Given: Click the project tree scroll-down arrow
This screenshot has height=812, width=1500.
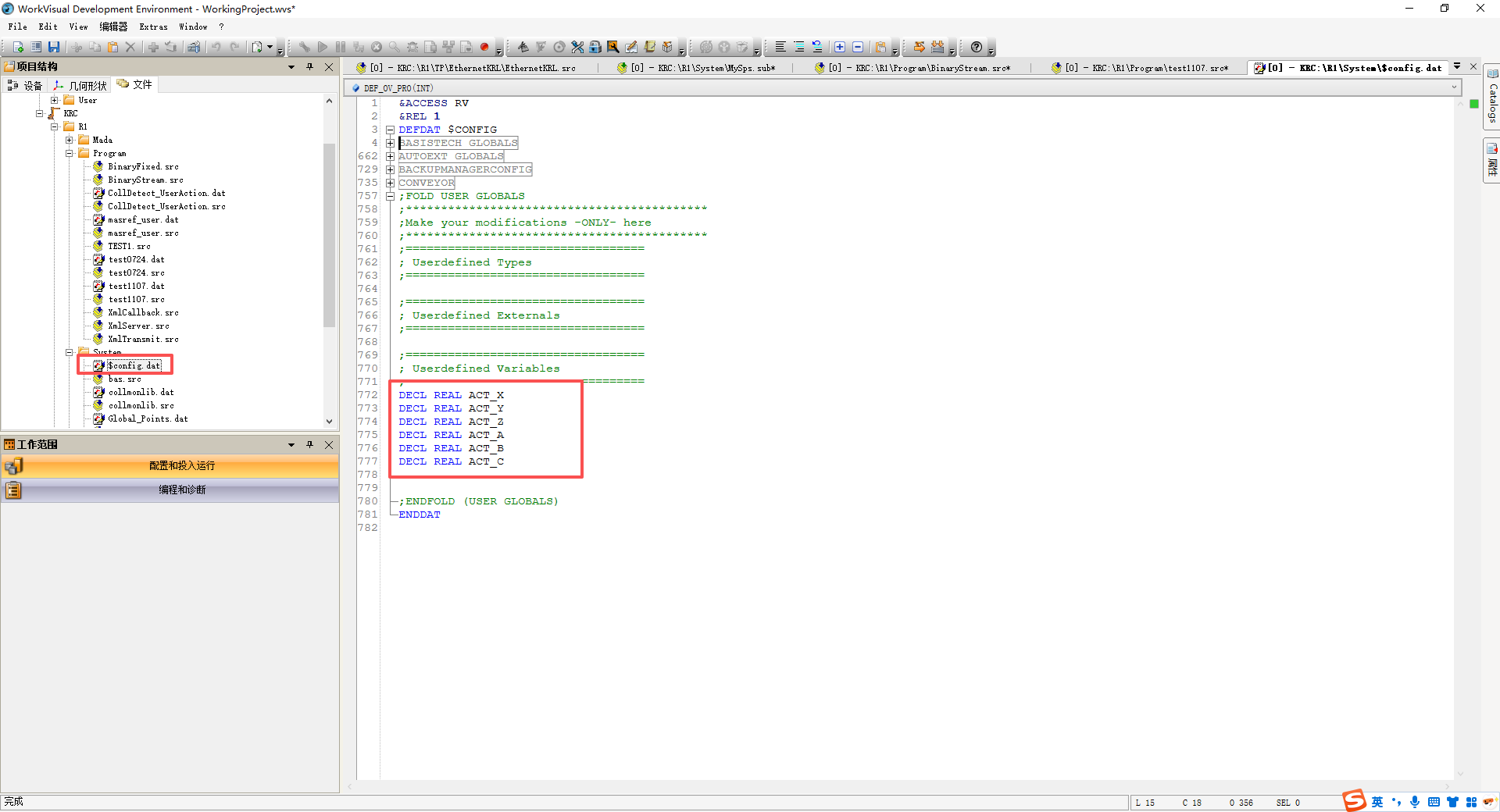Looking at the screenshot, I should pos(329,421).
